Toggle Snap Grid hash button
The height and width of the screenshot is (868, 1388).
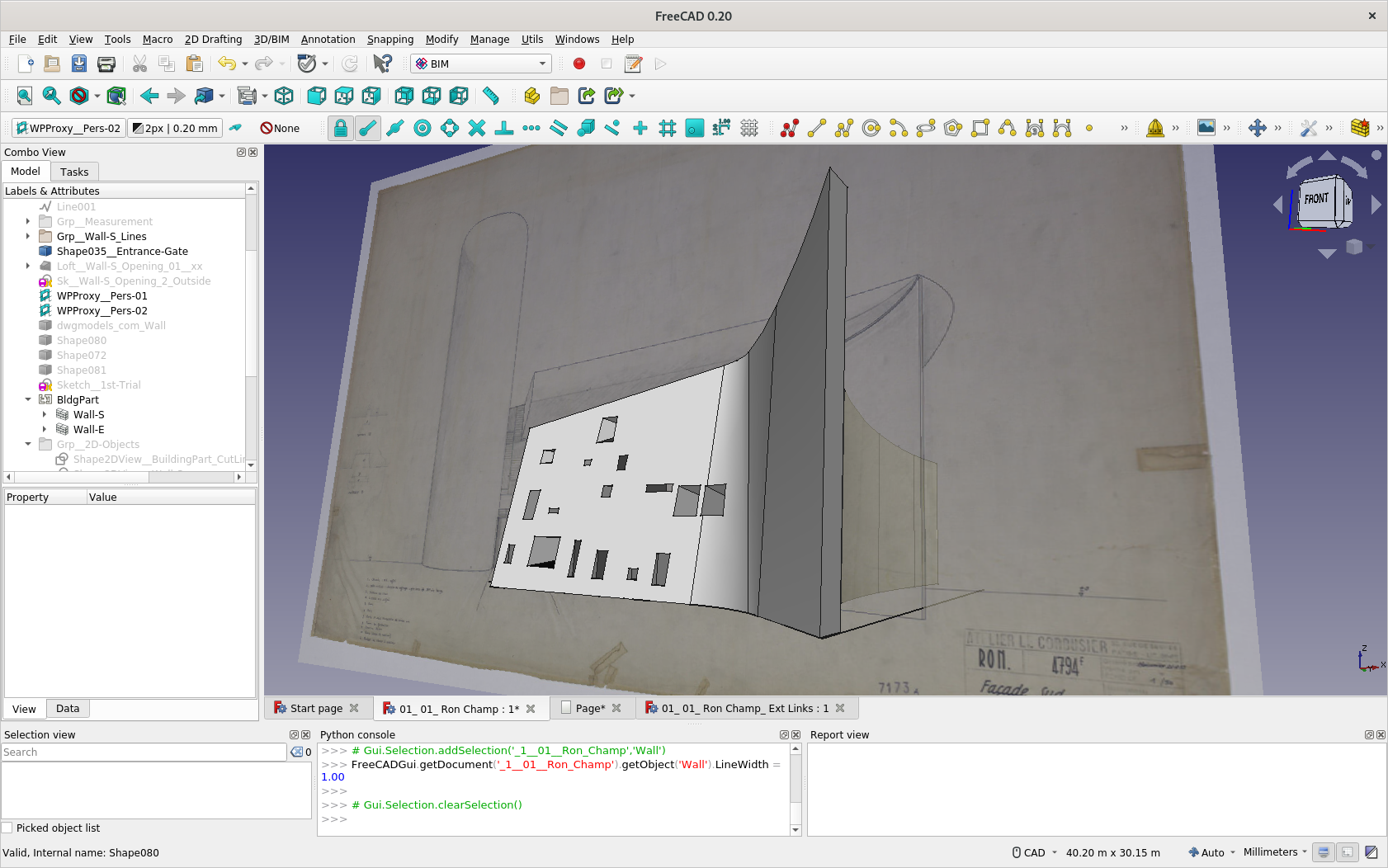click(668, 128)
